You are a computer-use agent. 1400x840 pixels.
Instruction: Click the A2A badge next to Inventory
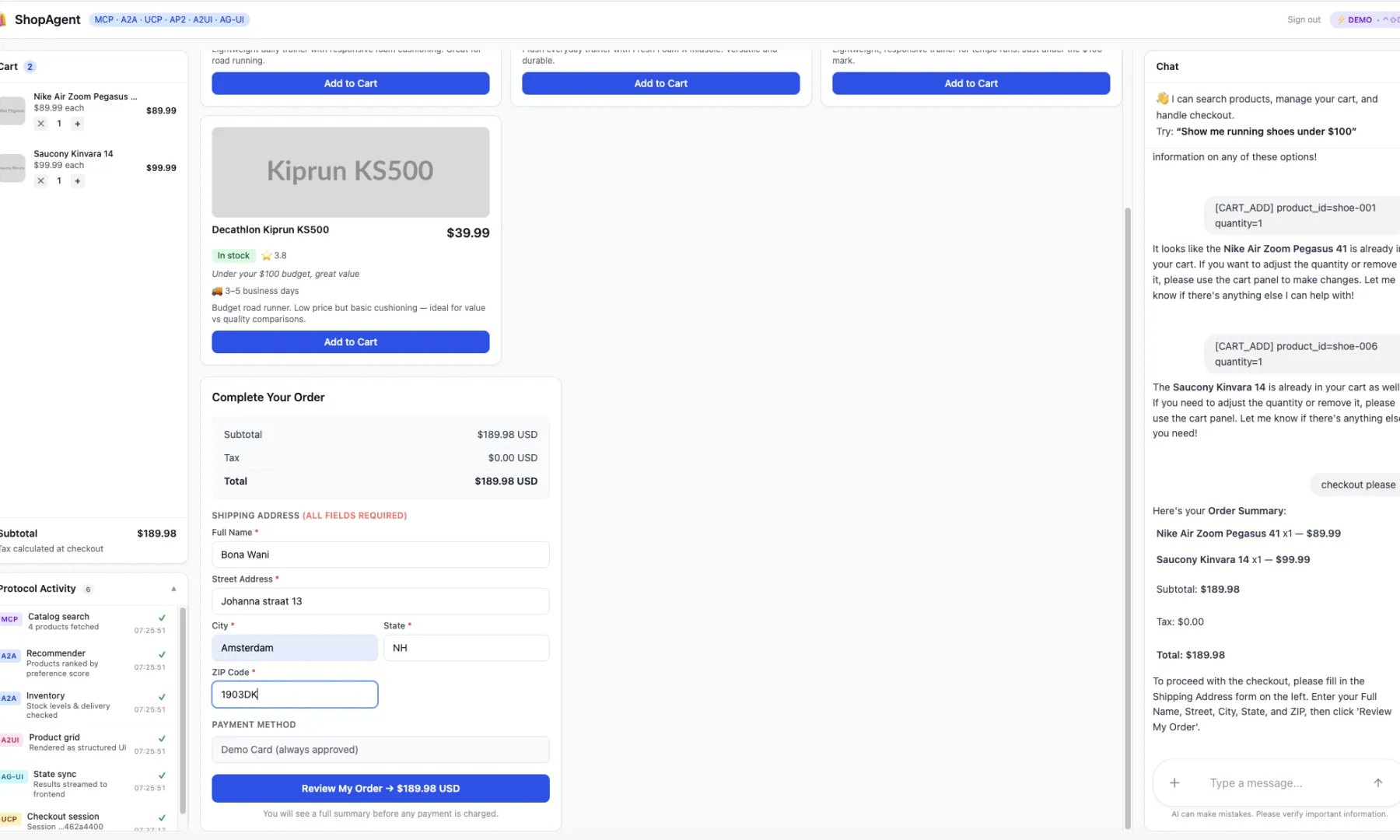(9, 698)
